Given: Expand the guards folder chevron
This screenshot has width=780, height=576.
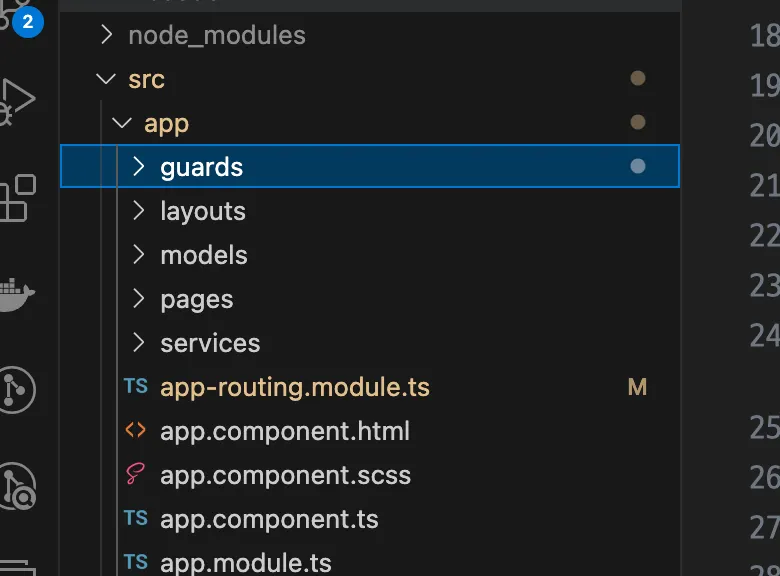Looking at the screenshot, I should coord(138,167).
